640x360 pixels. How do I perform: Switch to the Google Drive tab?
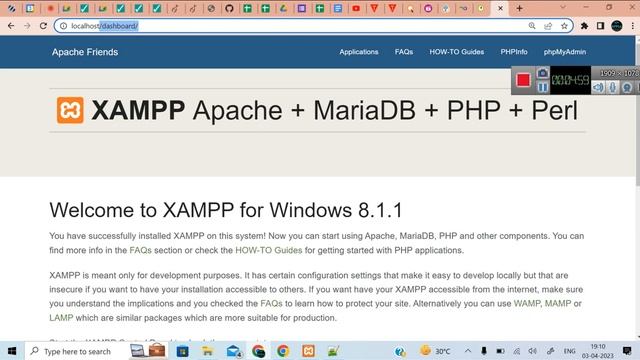pos(283,8)
